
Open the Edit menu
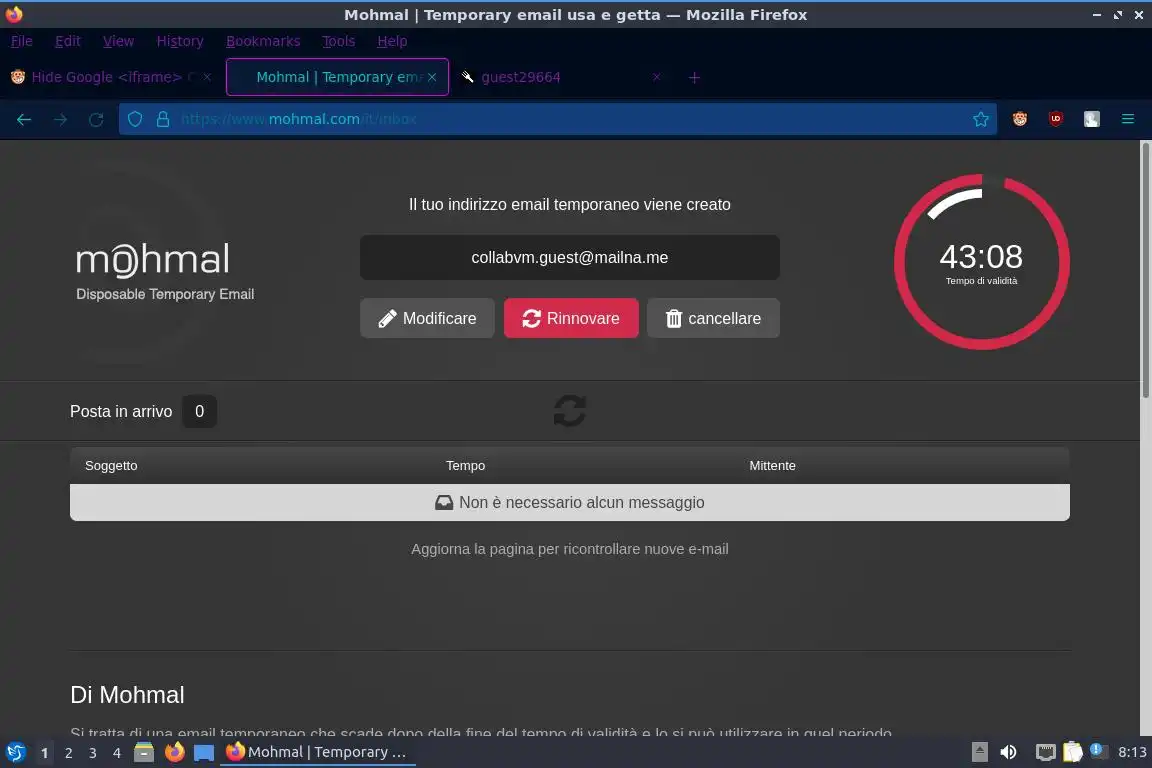(68, 41)
